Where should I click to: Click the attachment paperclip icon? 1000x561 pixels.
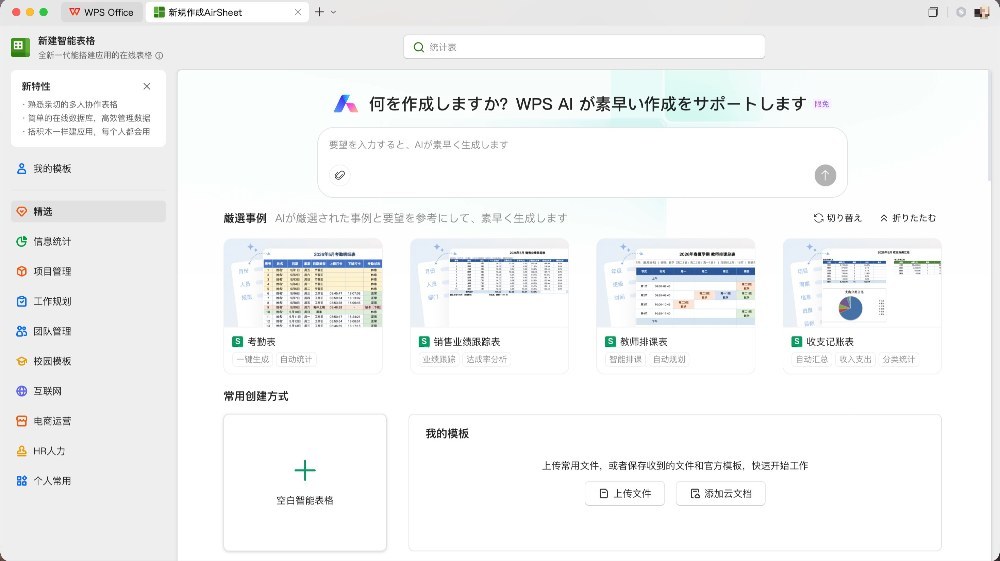pyautogui.click(x=340, y=175)
